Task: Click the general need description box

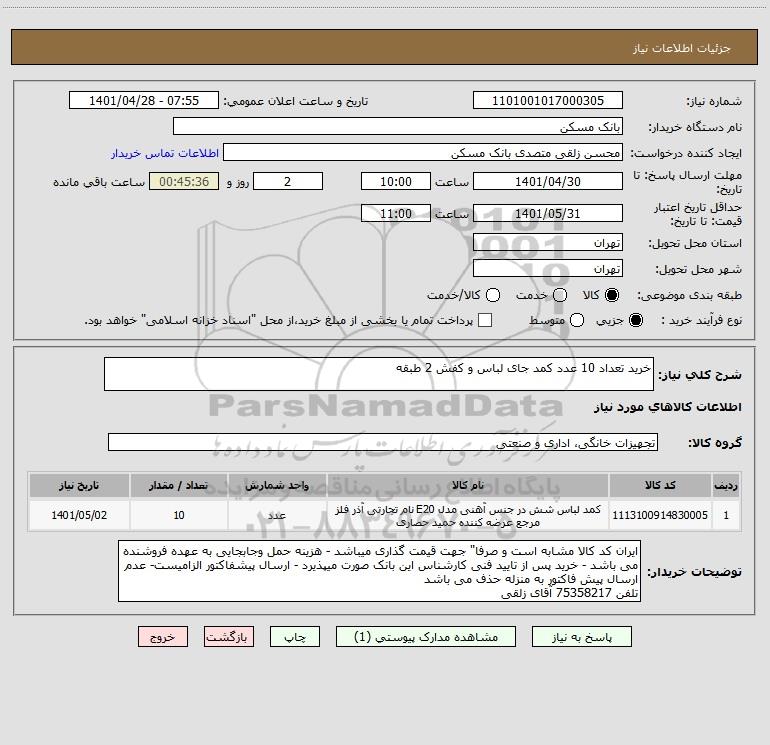Action: coord(379,374)
